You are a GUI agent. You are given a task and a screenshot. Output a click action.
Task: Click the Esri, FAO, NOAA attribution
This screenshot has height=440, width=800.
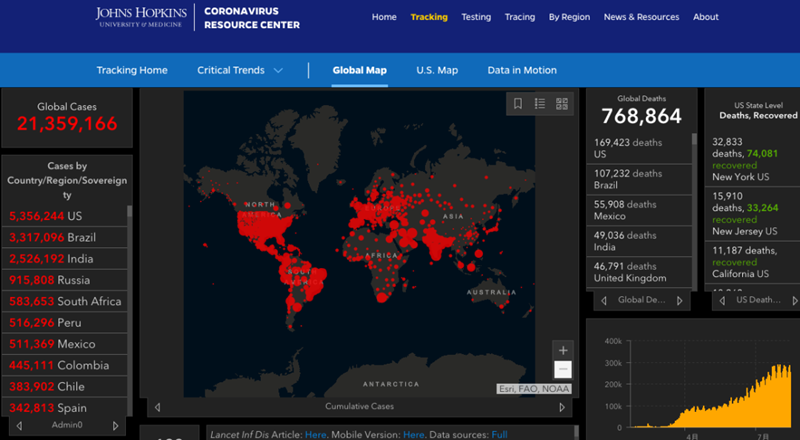click(x=534, y=389)
